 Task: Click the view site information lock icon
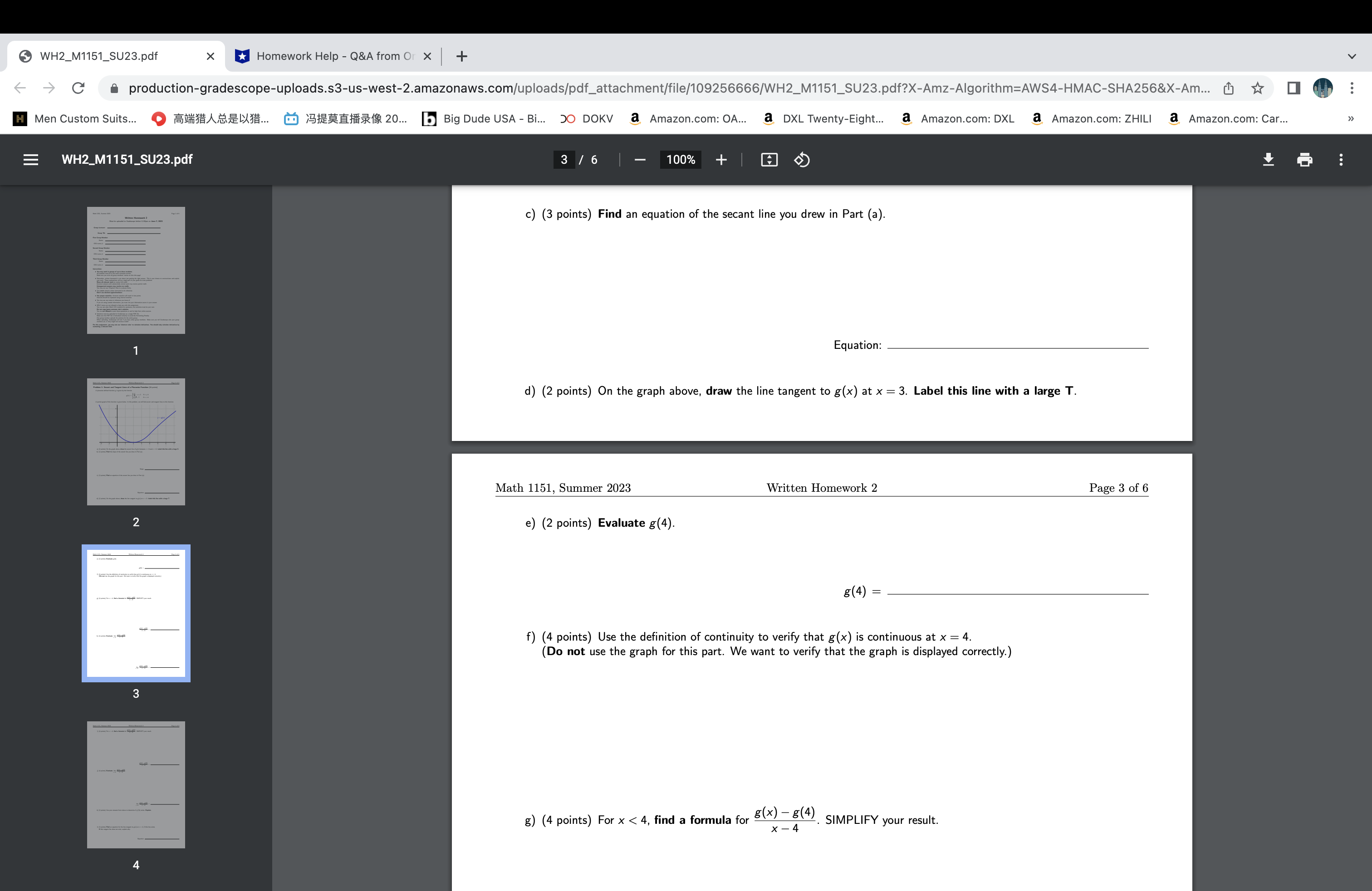pos(114,88)
